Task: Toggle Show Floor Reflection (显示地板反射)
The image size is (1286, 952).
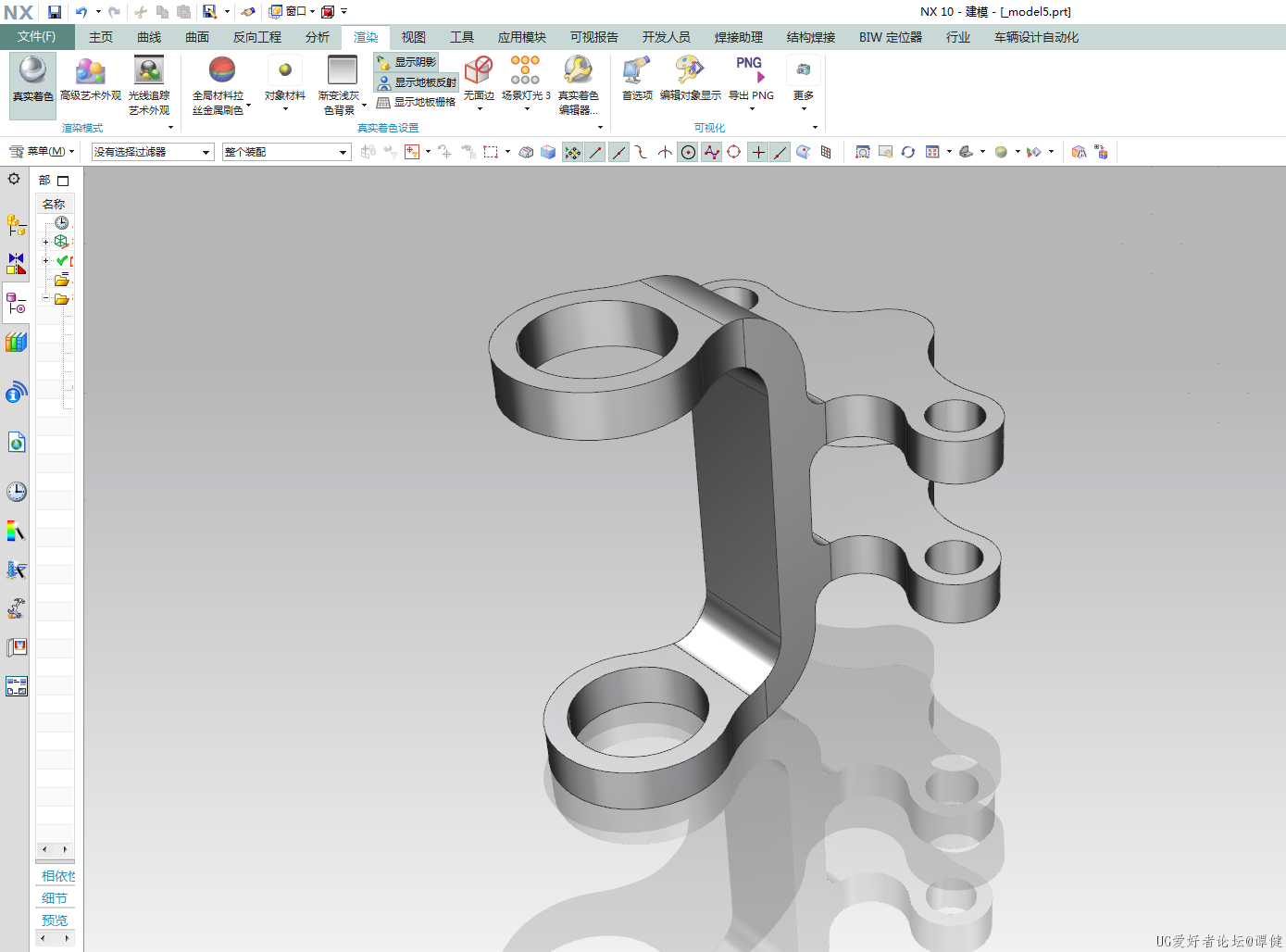Action: coord(417,82)
